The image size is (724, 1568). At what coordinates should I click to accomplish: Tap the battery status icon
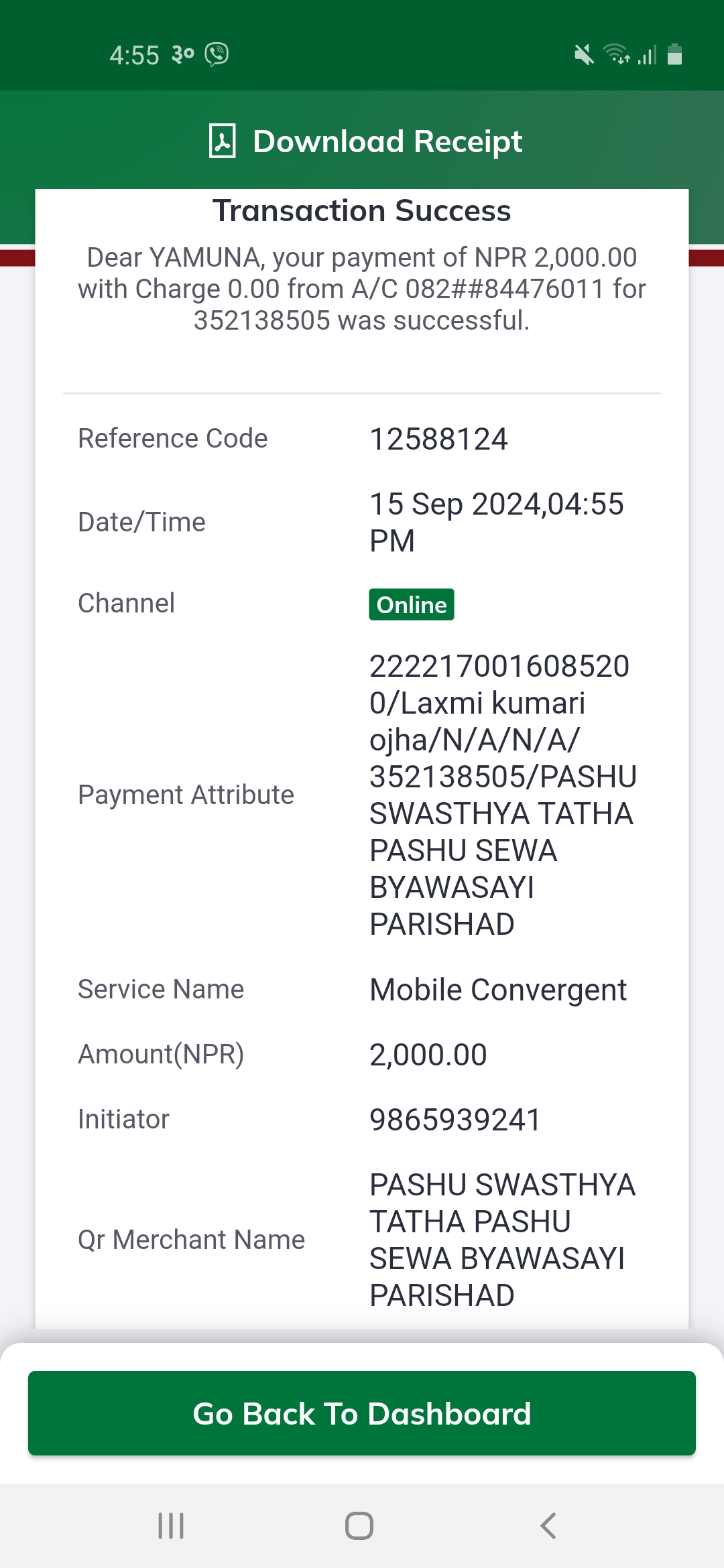675,54
